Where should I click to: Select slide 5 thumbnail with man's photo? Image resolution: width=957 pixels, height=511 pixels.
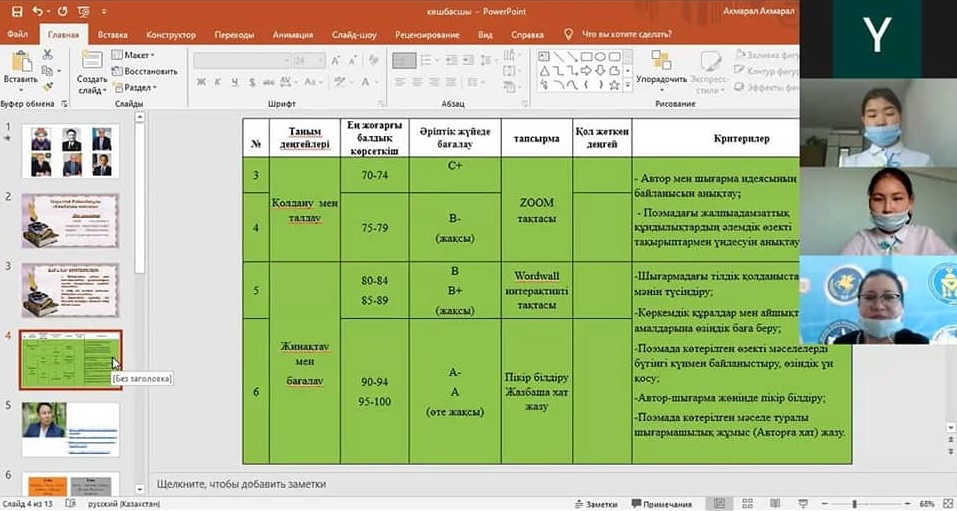[x=71, y=427]
